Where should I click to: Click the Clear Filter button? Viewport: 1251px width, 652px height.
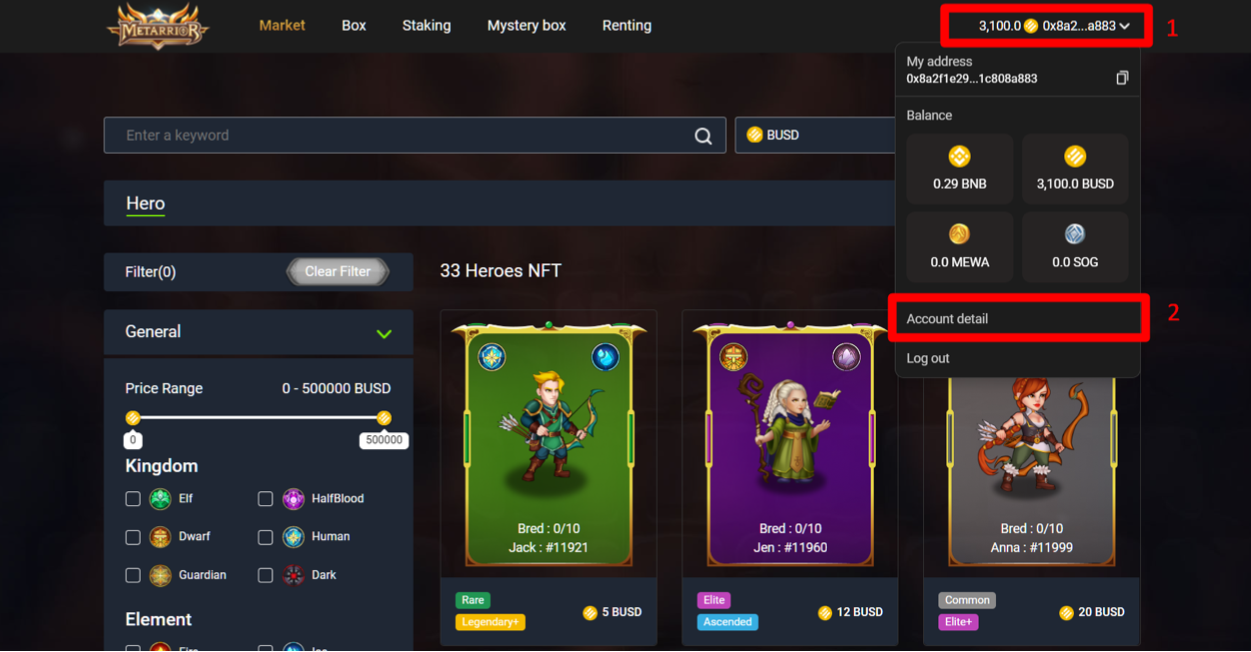pyautogui.click(x=338, y=272)
